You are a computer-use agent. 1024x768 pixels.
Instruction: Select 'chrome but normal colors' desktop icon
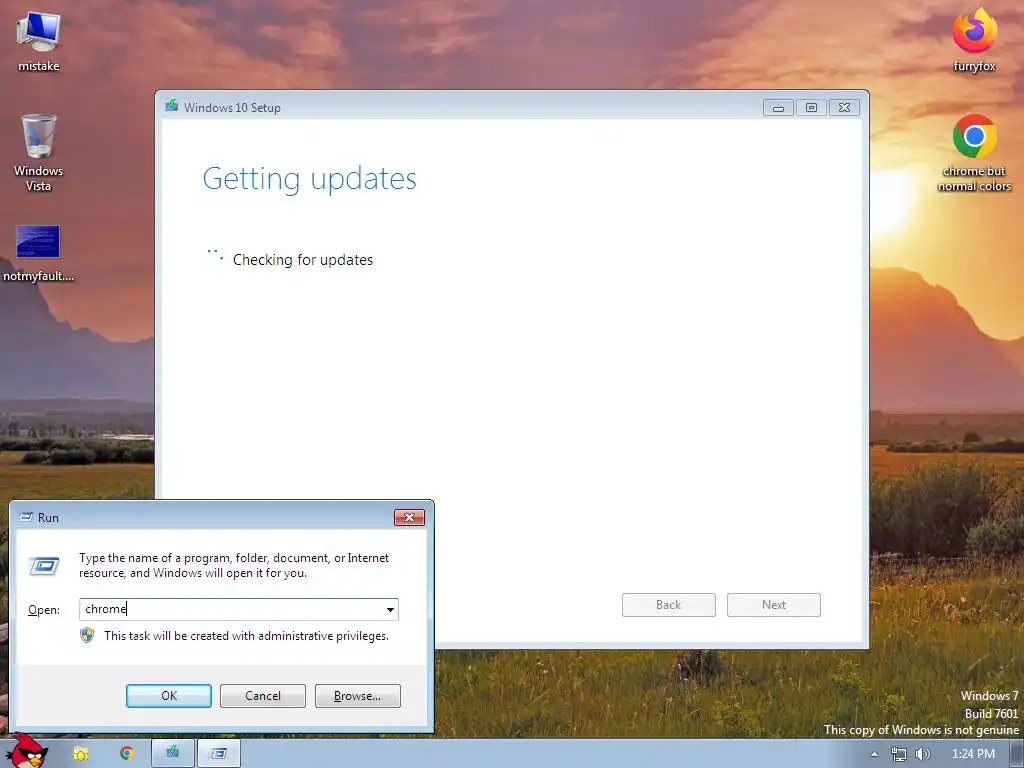[x=974, y=153]
